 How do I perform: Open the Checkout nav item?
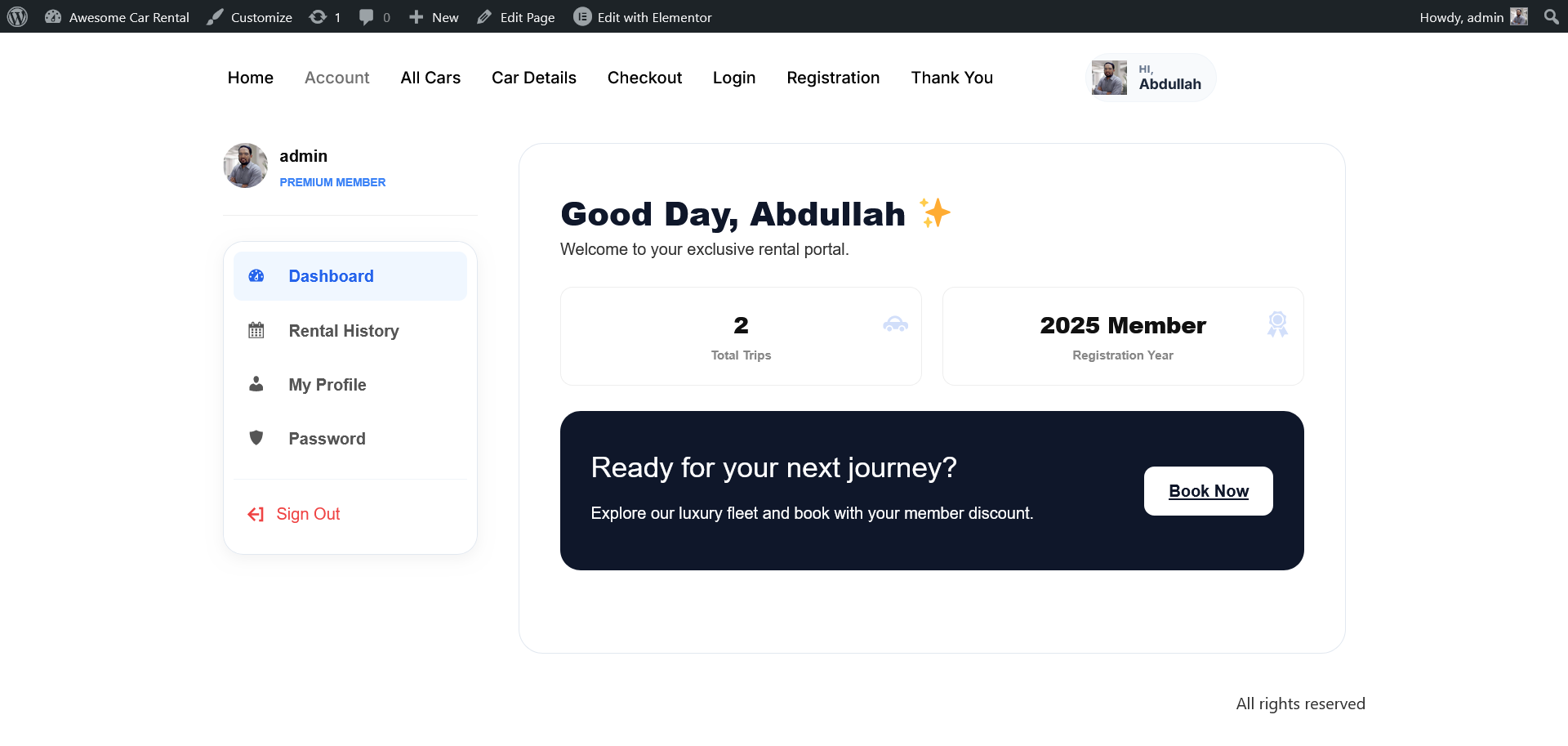tap(644, 78)
